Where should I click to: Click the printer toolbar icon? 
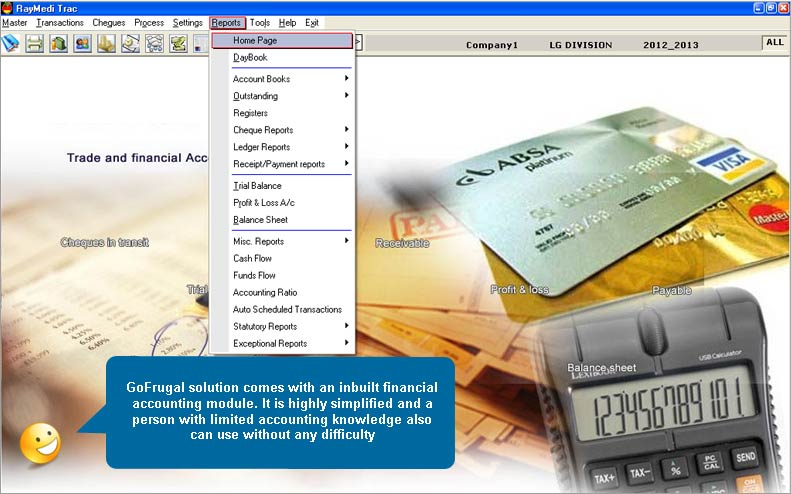(x=34, y=43)
